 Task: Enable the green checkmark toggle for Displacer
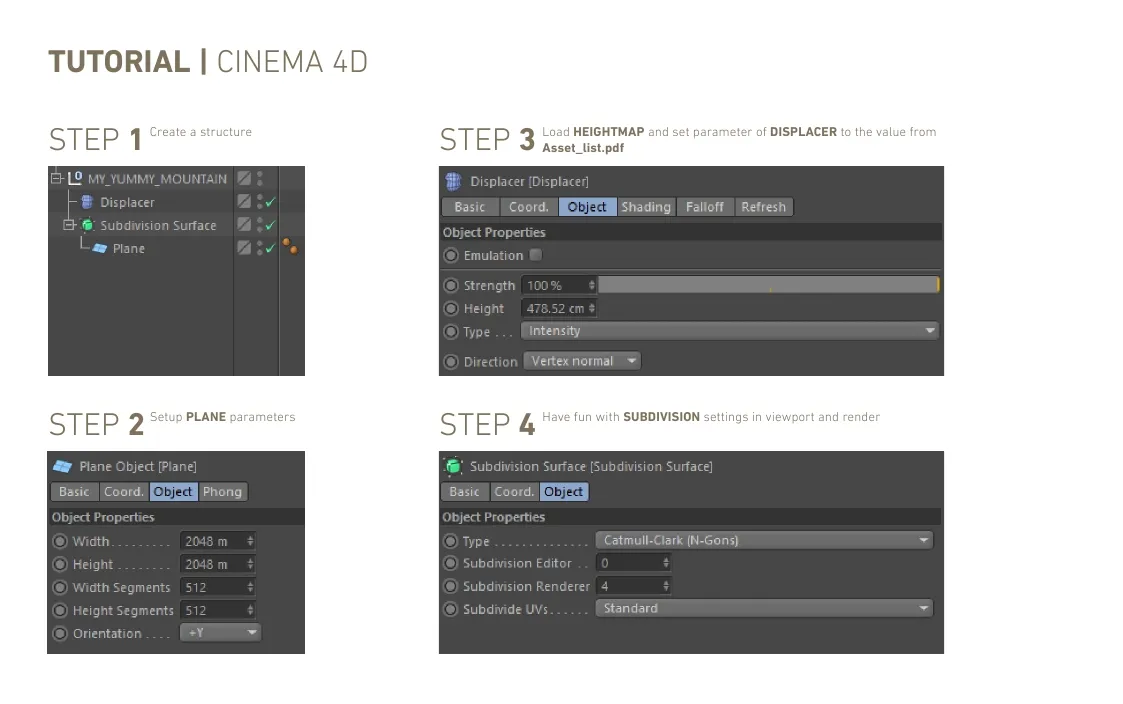coord(269,203)
